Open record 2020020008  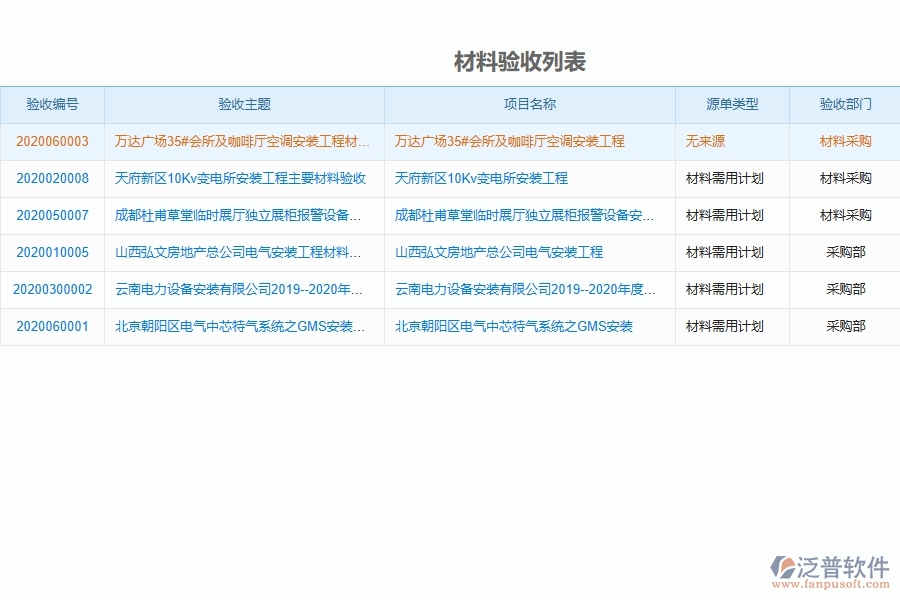point(50,178)
